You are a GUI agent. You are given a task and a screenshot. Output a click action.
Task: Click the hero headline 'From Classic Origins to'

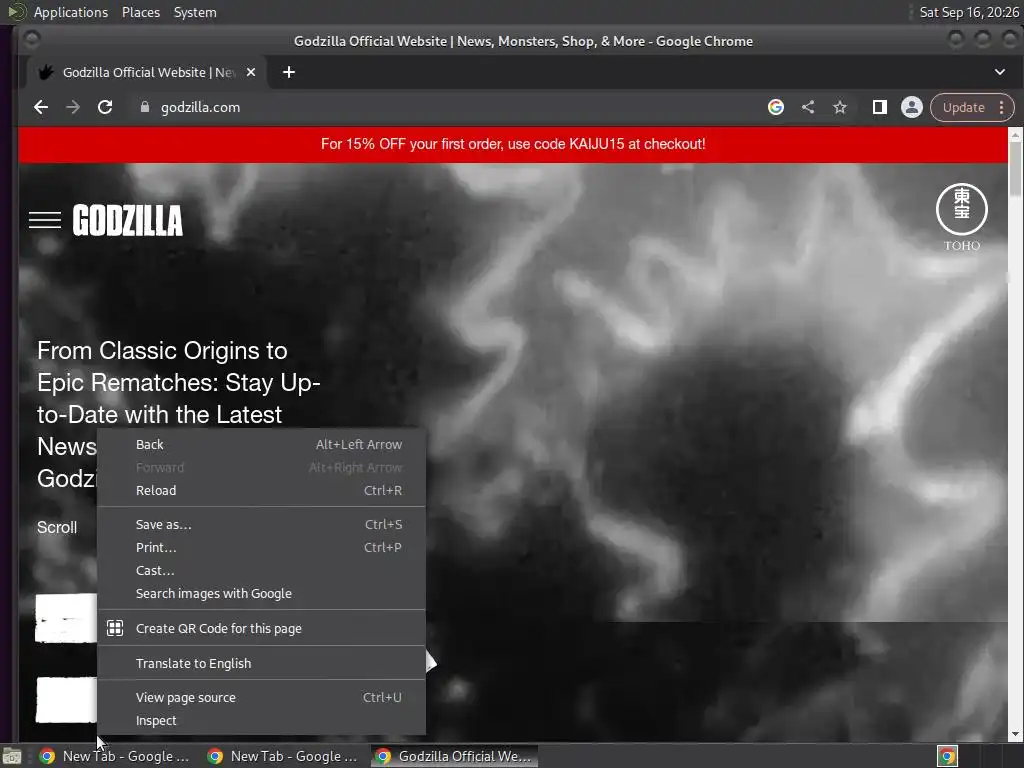(162, 351)
